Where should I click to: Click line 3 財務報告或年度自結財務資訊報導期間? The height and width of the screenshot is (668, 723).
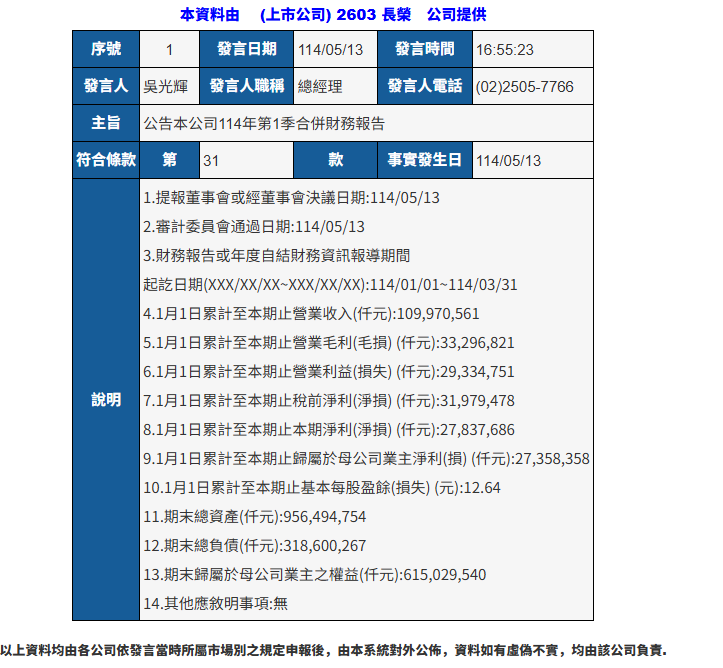[x=276, y=256]
